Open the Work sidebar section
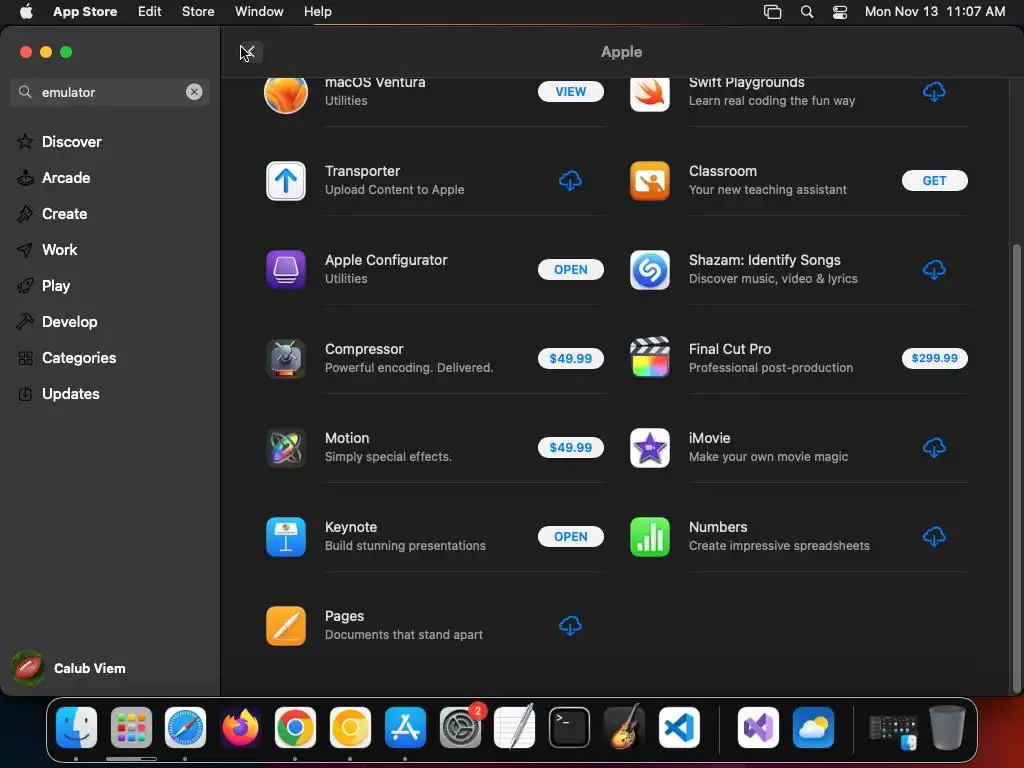Viewport: 1024px width, 768px height. pos(59,249)
